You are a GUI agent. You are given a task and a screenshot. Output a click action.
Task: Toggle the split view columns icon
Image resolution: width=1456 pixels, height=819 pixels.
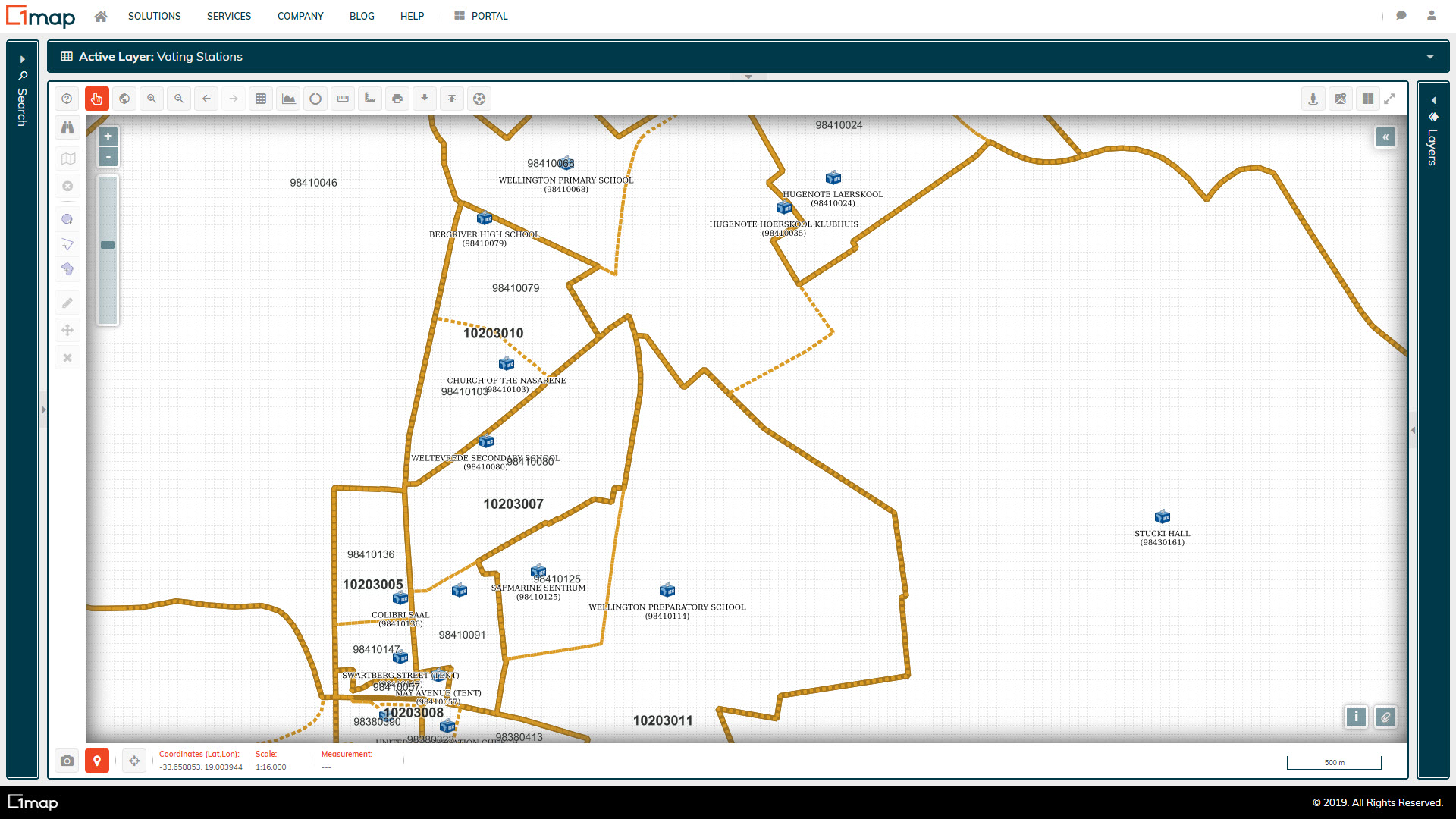click(1368, 99)
